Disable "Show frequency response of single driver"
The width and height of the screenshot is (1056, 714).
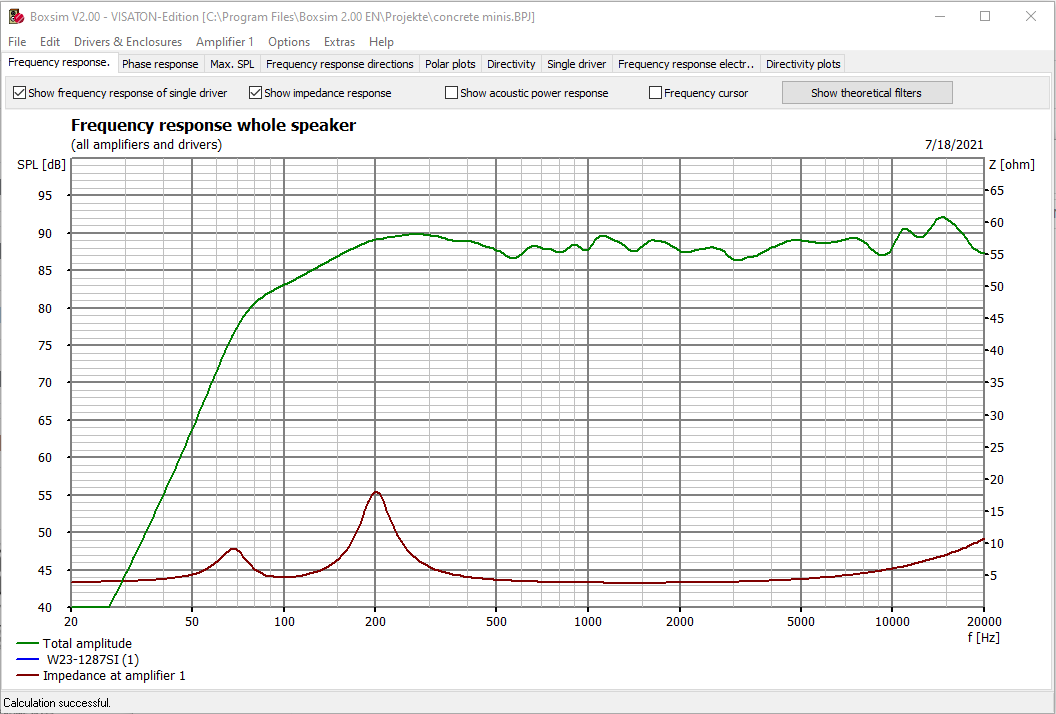(x=19, y=92)
